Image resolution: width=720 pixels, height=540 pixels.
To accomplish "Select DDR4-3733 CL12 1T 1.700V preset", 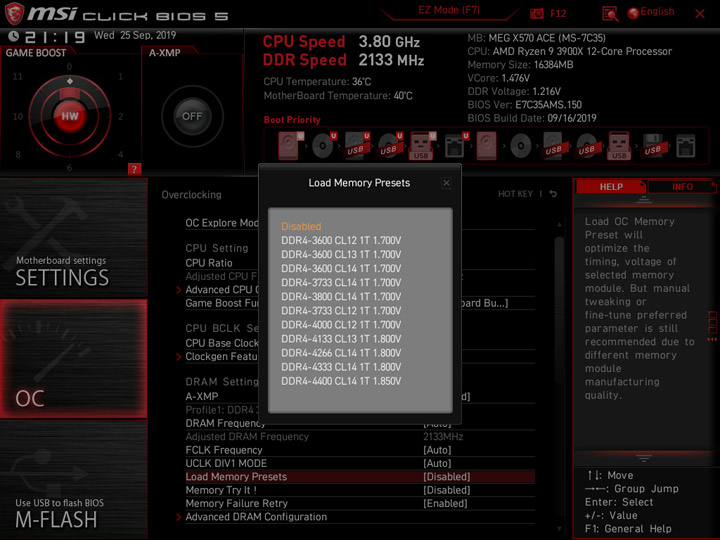I will click(341, 310).
